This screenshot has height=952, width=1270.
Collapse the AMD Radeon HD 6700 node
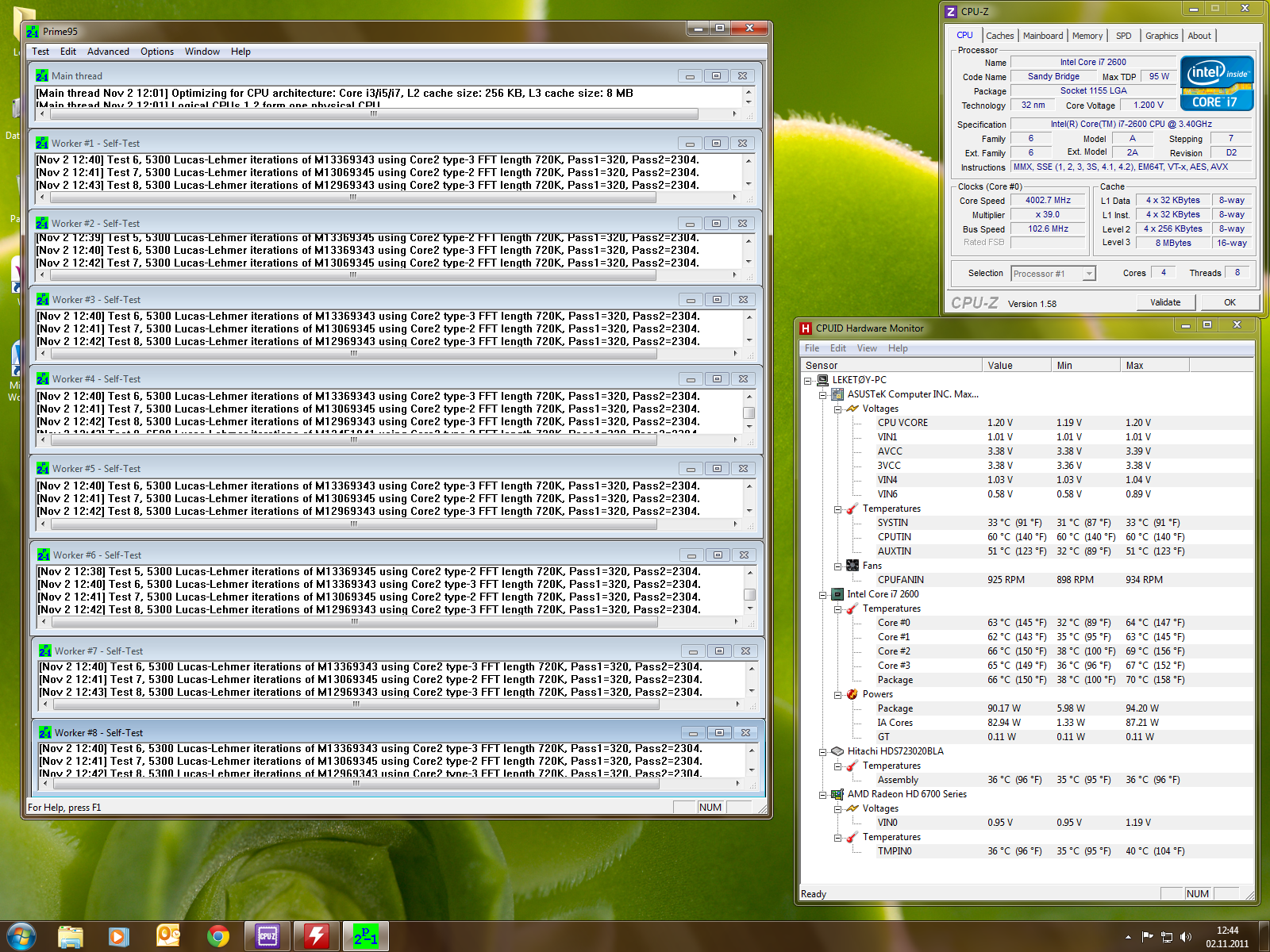(823, 794)
